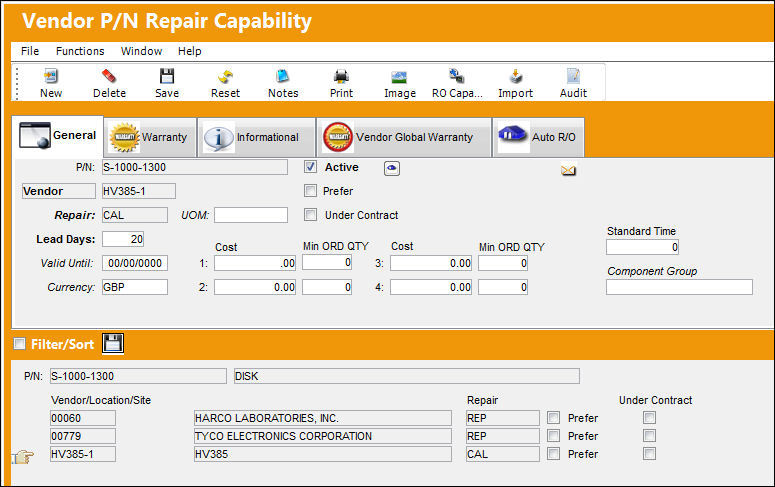Viewport: 775px width, 487px height.
Task: Click the Repair field showing CAL
Action: [x=135, y=215]
